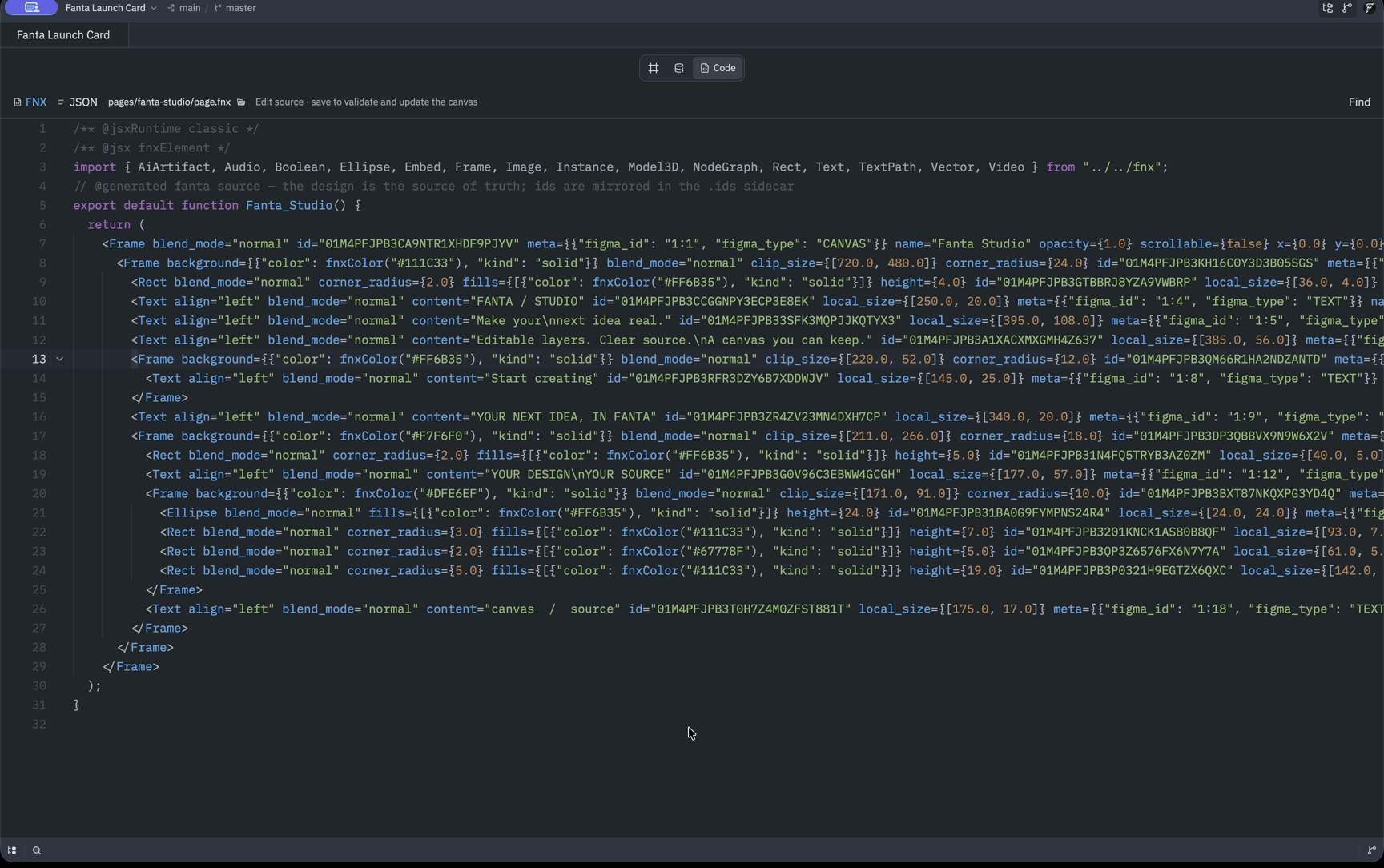Click the git branch icon in status bar

(x=1371, y=850)
